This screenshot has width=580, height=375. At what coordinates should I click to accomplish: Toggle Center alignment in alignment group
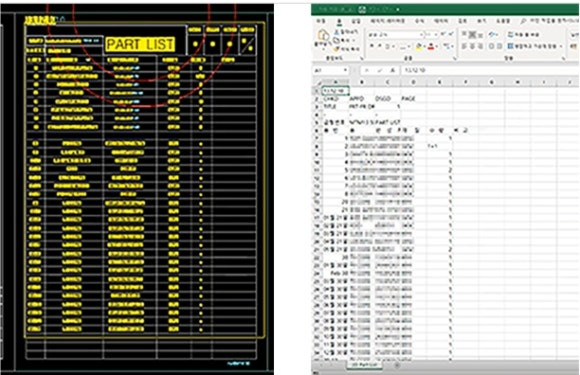[x=472, y=46]
